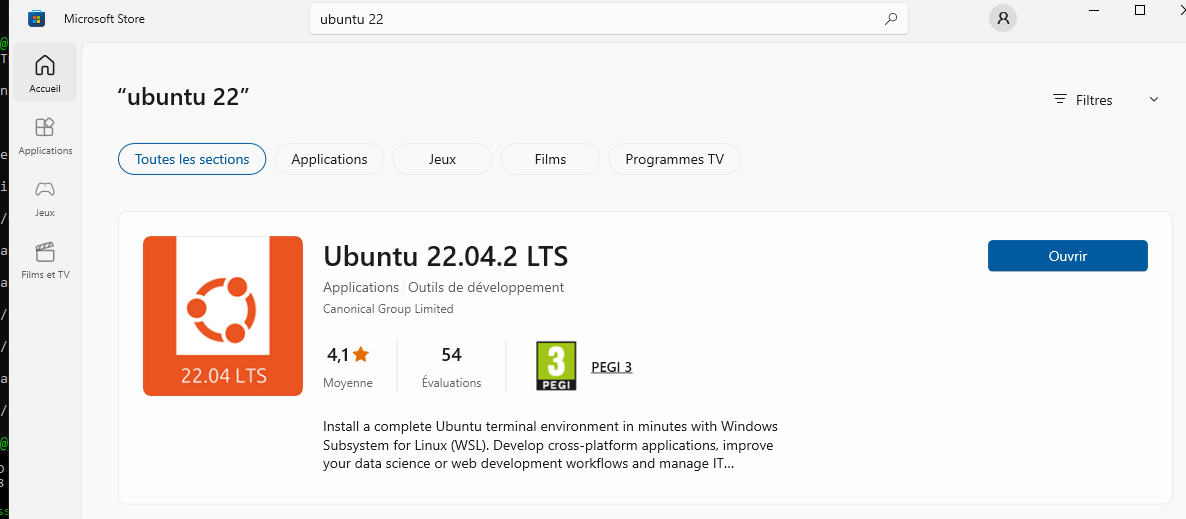Filter results by Jeux
Image resolution: width=1186 pixels, height=519 pixels.
pos(442,159)
